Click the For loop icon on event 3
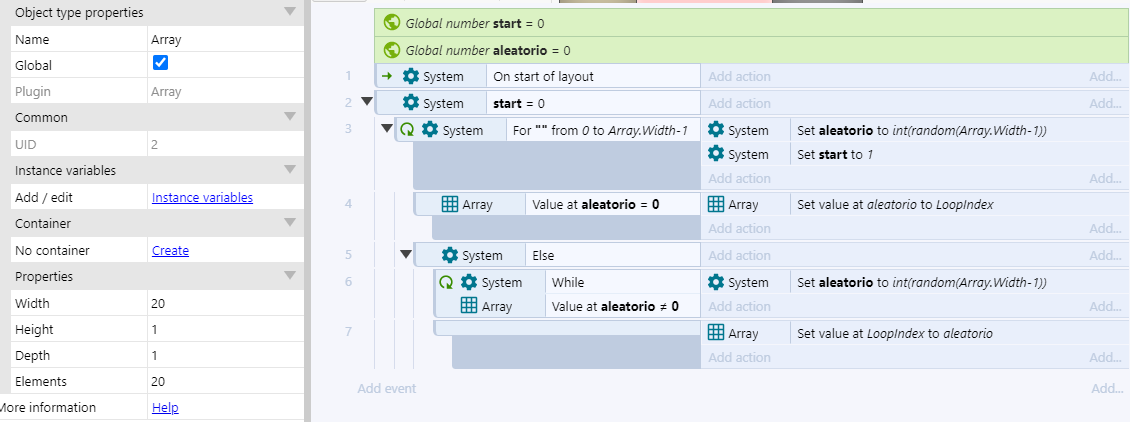 pyautogui.click(x=408, y=130)
